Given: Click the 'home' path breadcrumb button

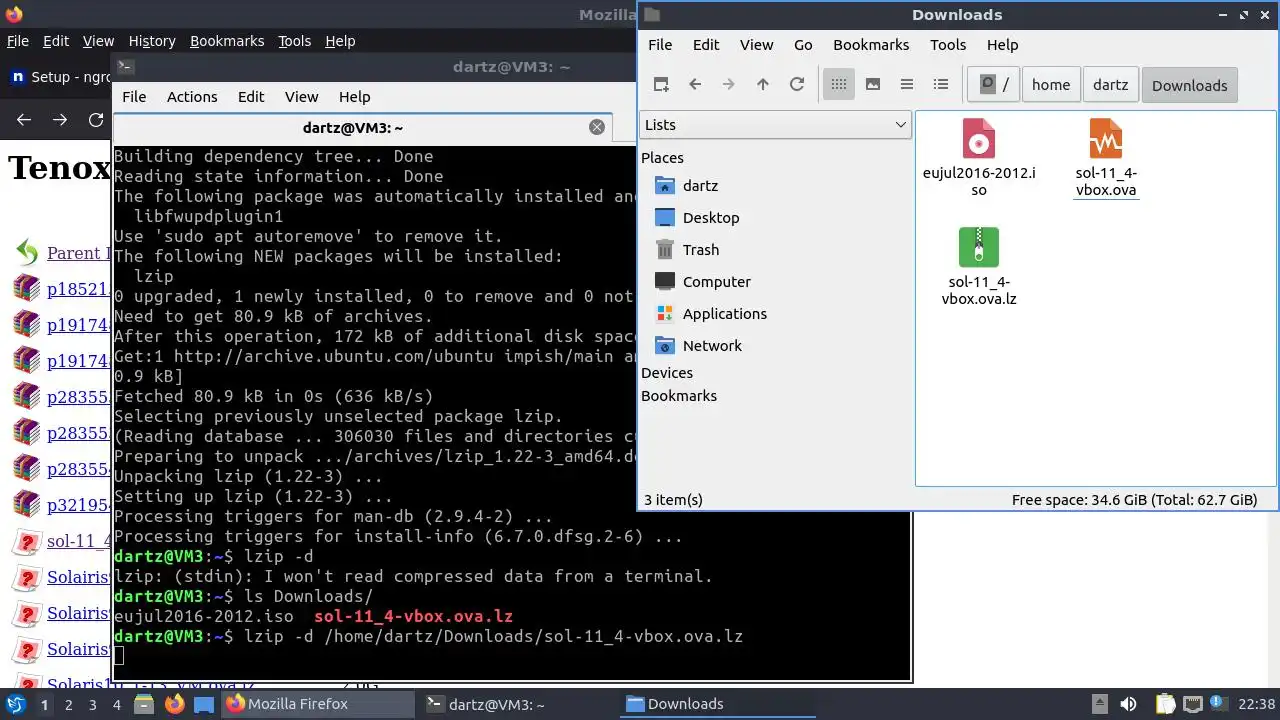Looking at the screenshot, I should tap(1051, 85).
